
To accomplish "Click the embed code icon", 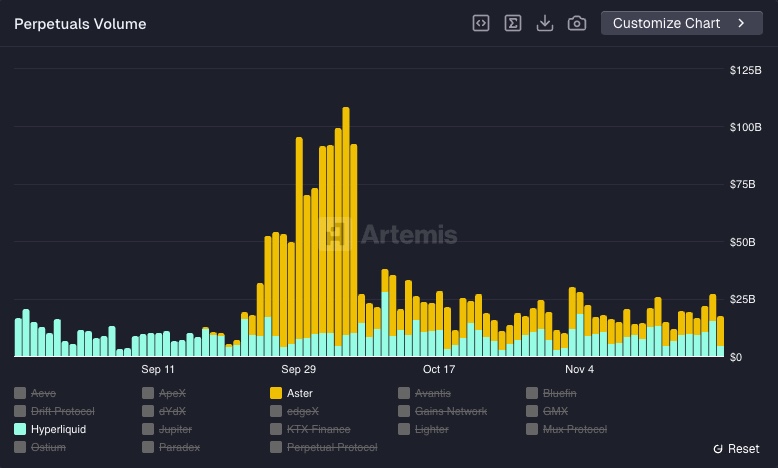I will click(x=481, y=23).
